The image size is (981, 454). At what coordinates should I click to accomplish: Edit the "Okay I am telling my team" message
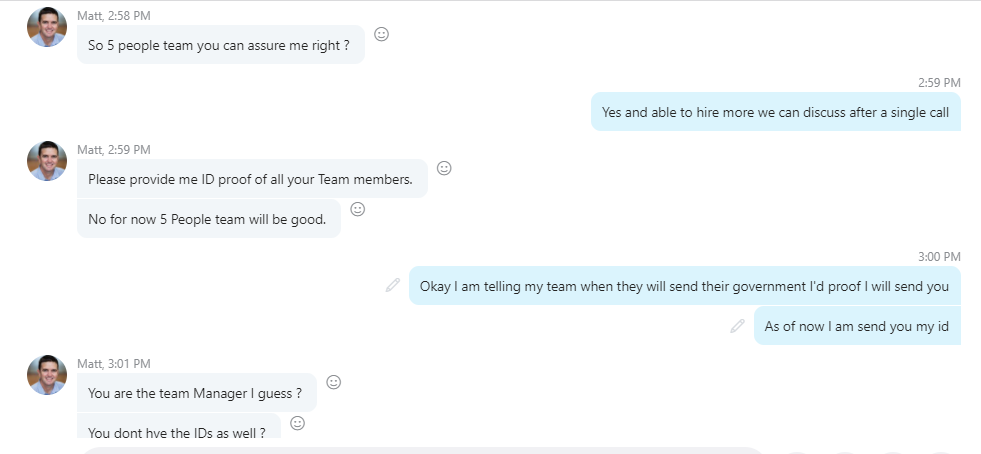point(393,285)
